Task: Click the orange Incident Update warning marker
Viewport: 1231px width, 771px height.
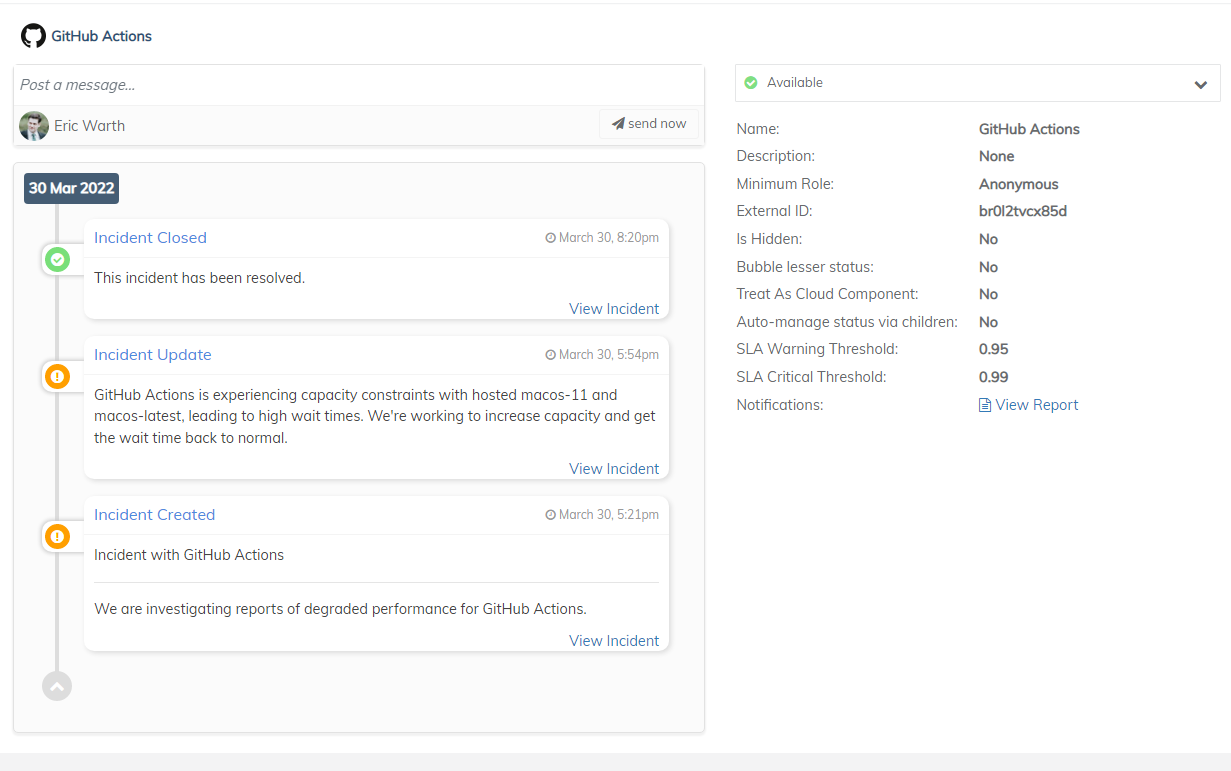Action: point(57,377)
